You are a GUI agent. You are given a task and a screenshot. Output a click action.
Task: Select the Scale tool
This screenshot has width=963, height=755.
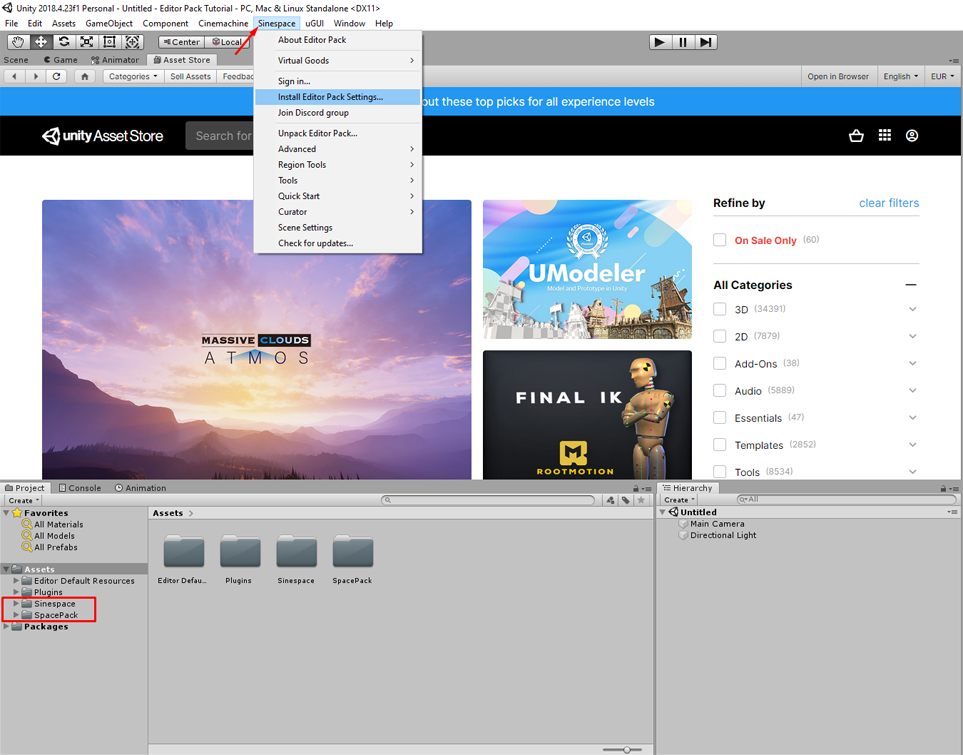coord(87,42)
